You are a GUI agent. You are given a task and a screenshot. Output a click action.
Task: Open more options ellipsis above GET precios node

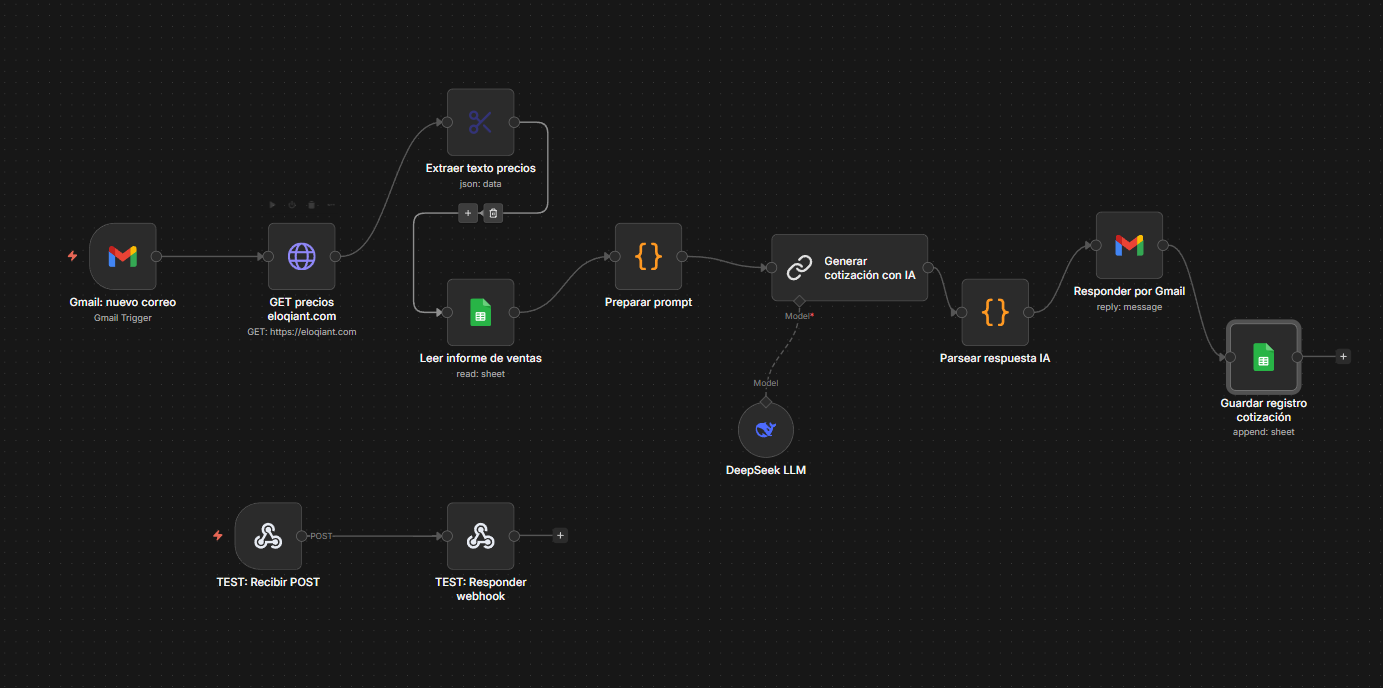click(330, 205)
